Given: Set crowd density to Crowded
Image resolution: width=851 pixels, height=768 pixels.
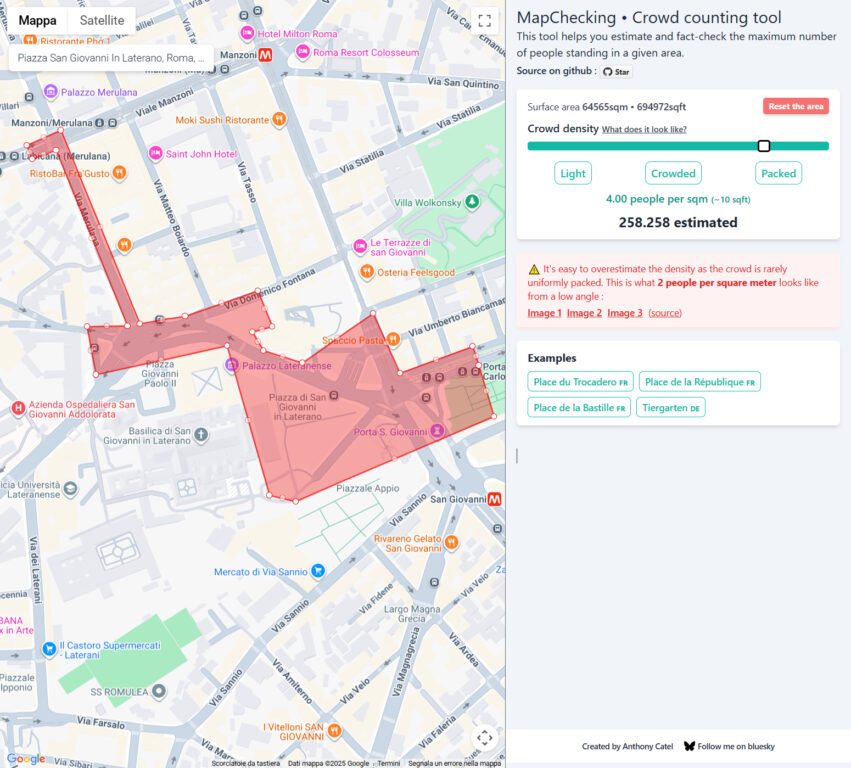Looking at the screenshot, I should pos(673,173).
